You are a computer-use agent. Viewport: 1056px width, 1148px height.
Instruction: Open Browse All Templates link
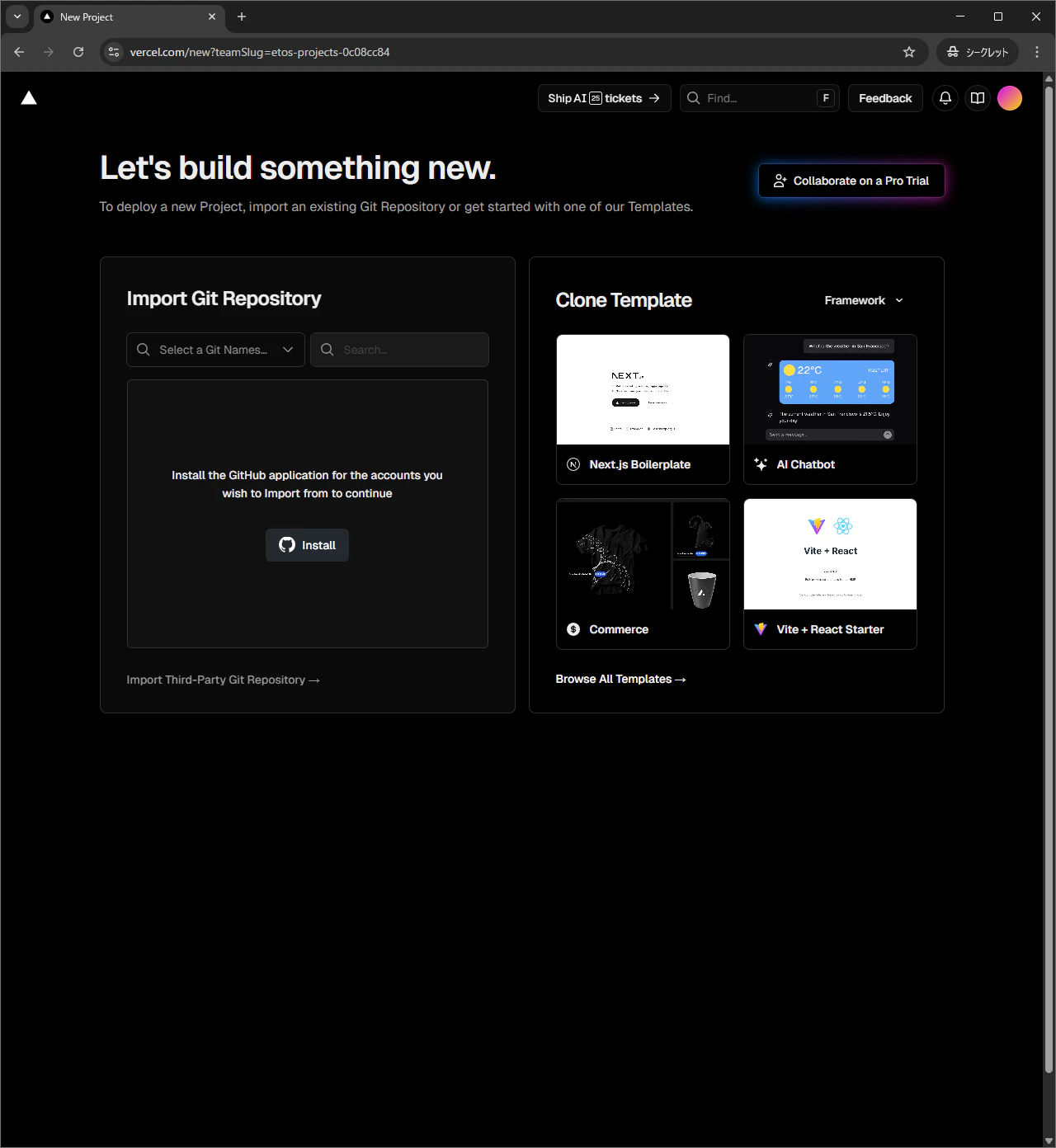click(x=620, y=679)
